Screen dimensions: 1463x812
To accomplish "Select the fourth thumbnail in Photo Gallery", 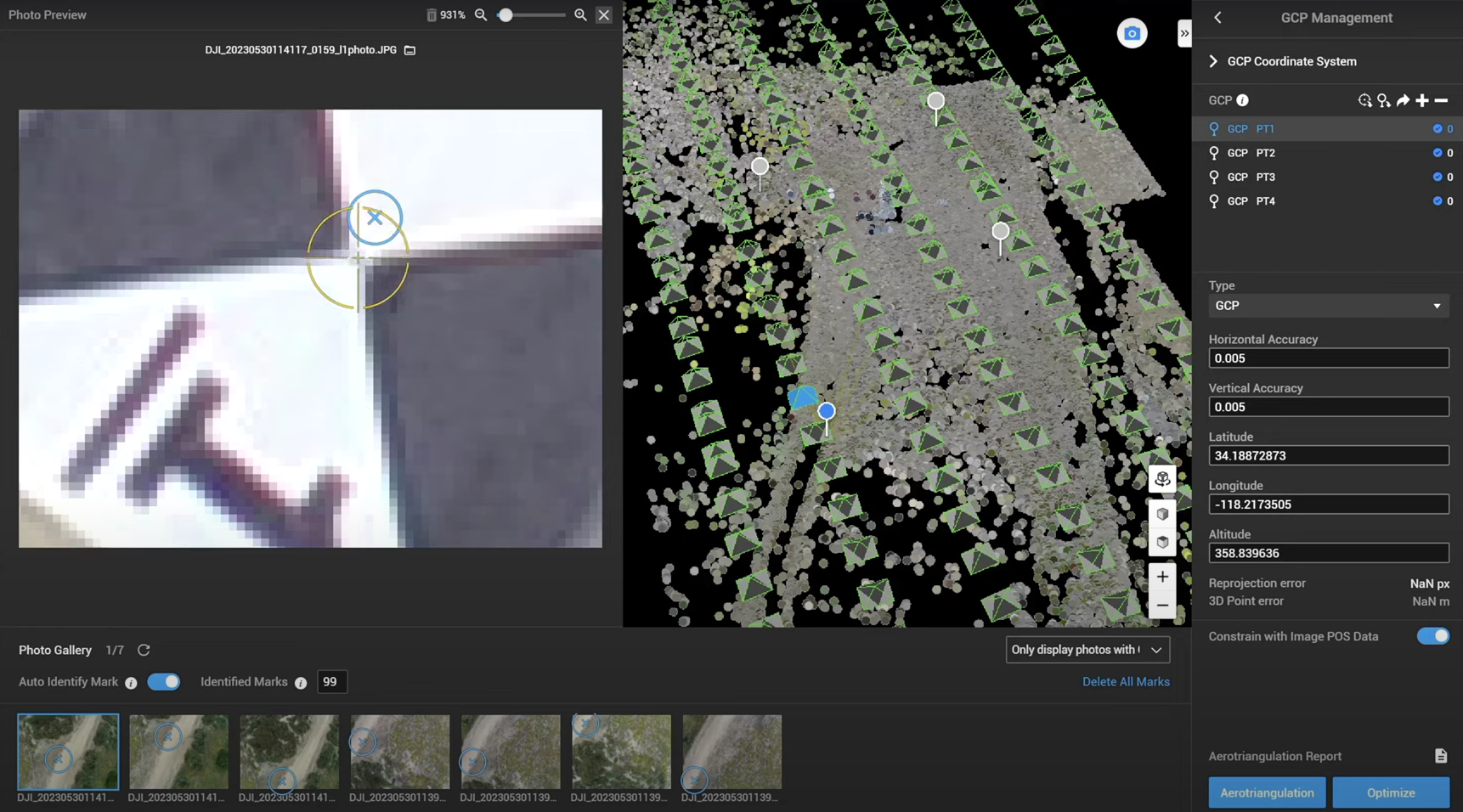I will [400, 752].
